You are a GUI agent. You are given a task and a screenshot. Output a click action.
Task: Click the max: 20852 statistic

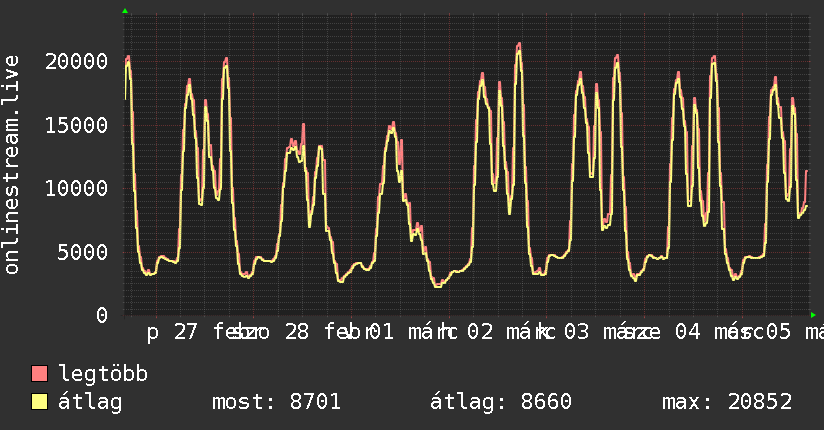(727, 402)
